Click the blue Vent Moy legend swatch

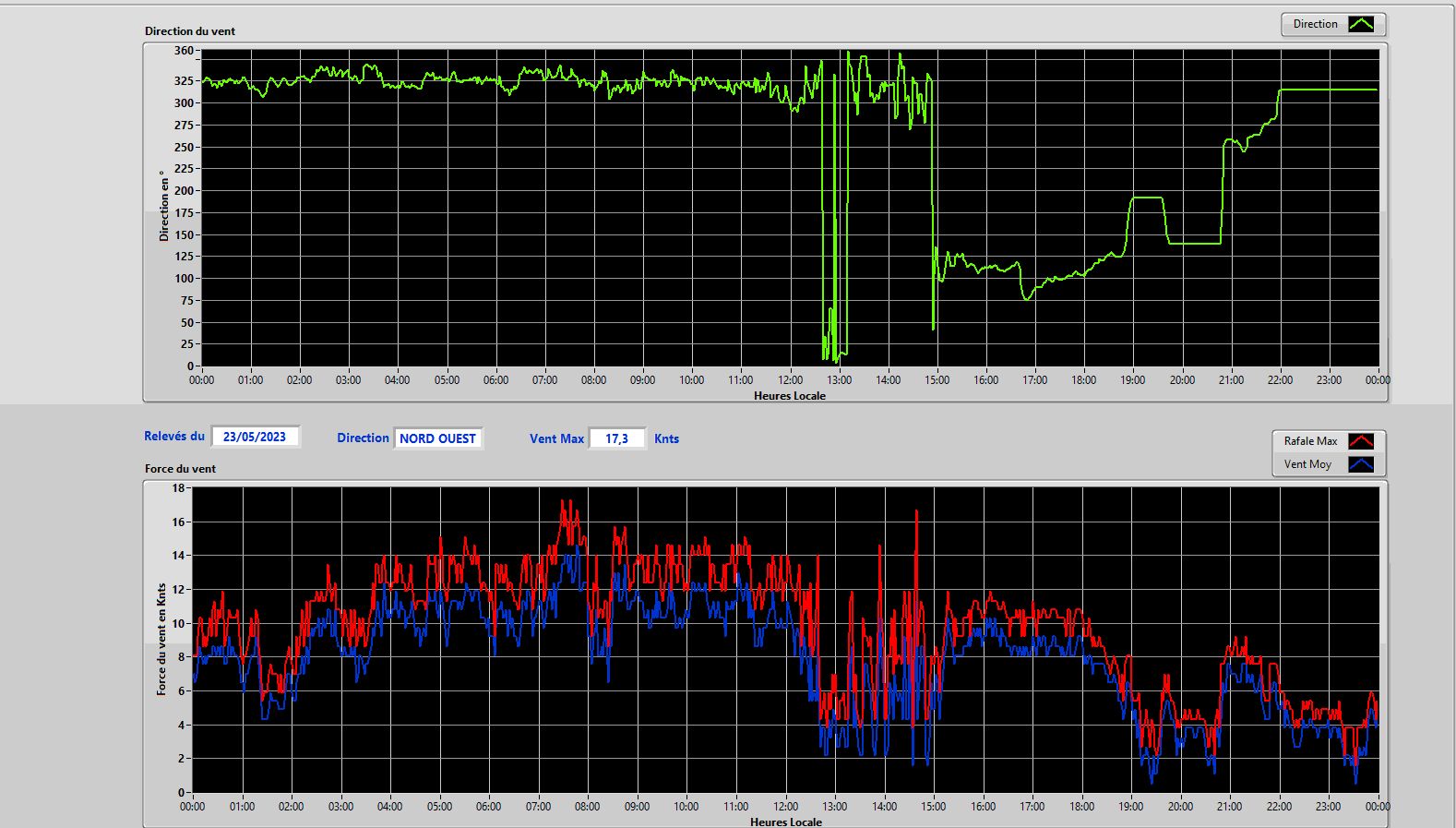(x=1361, y=464)
